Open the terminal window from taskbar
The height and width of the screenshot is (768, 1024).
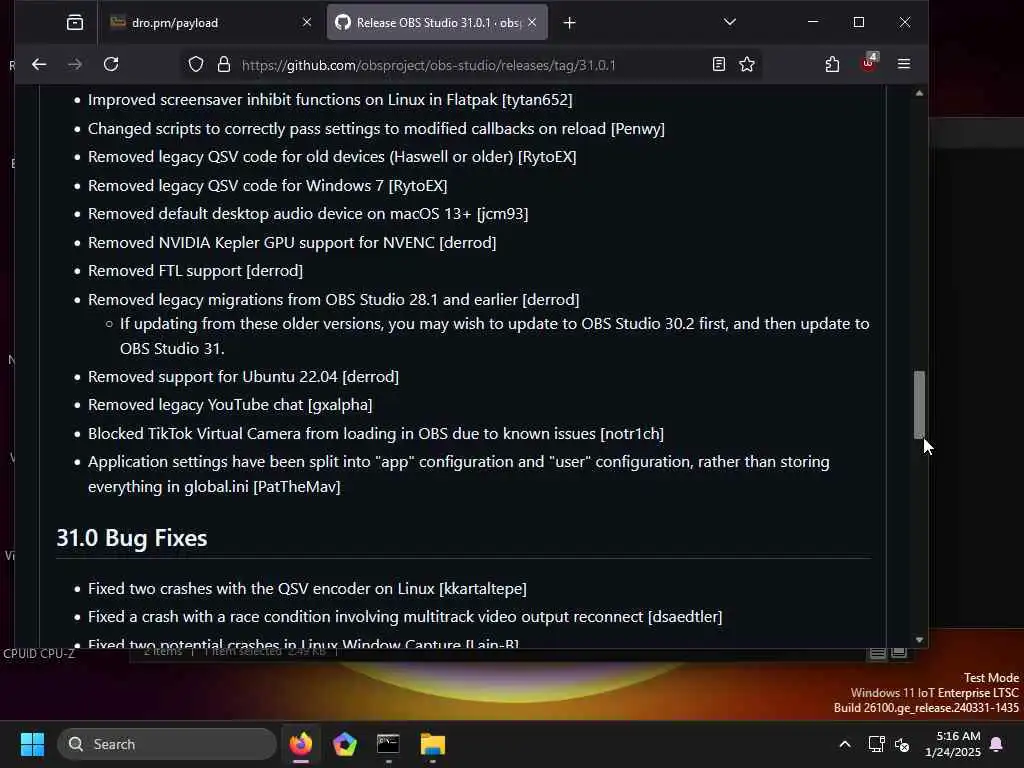(389, 744)
